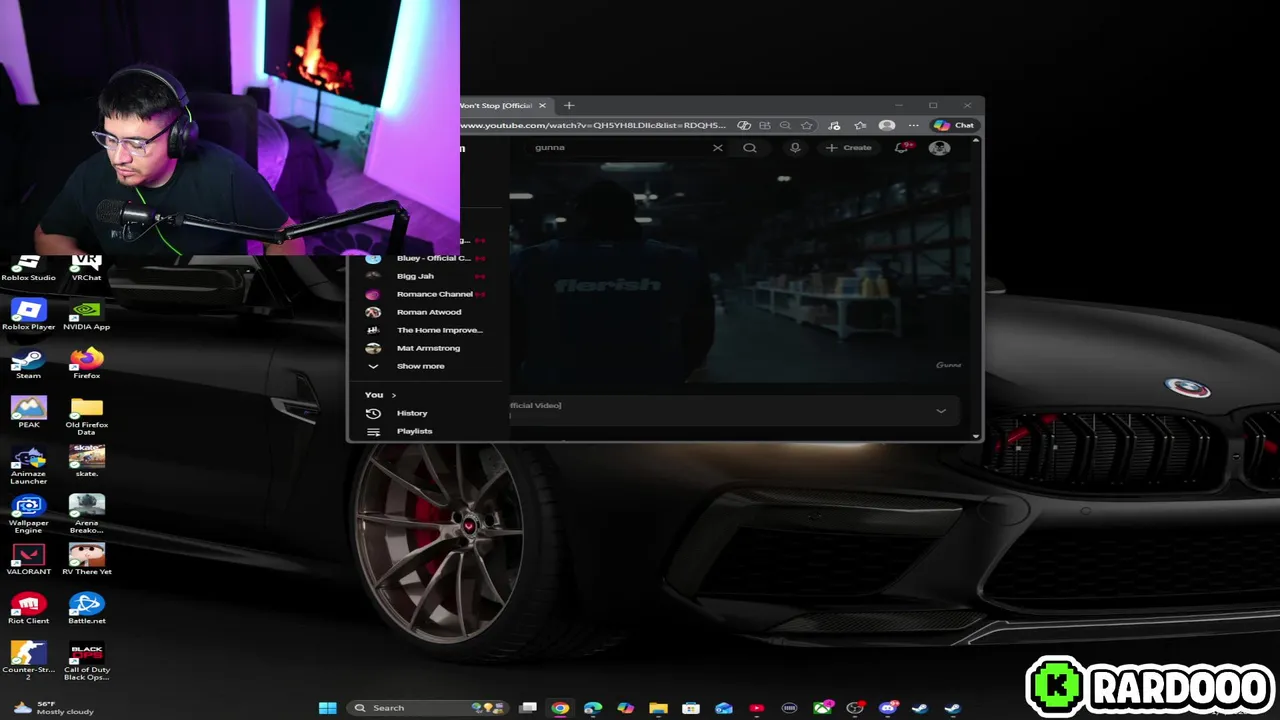The width and height of the screenshot is (1280, 720).
Task: Open the Steam desktop shortcut
Action: pyautogui.click(x=28, y=364)
